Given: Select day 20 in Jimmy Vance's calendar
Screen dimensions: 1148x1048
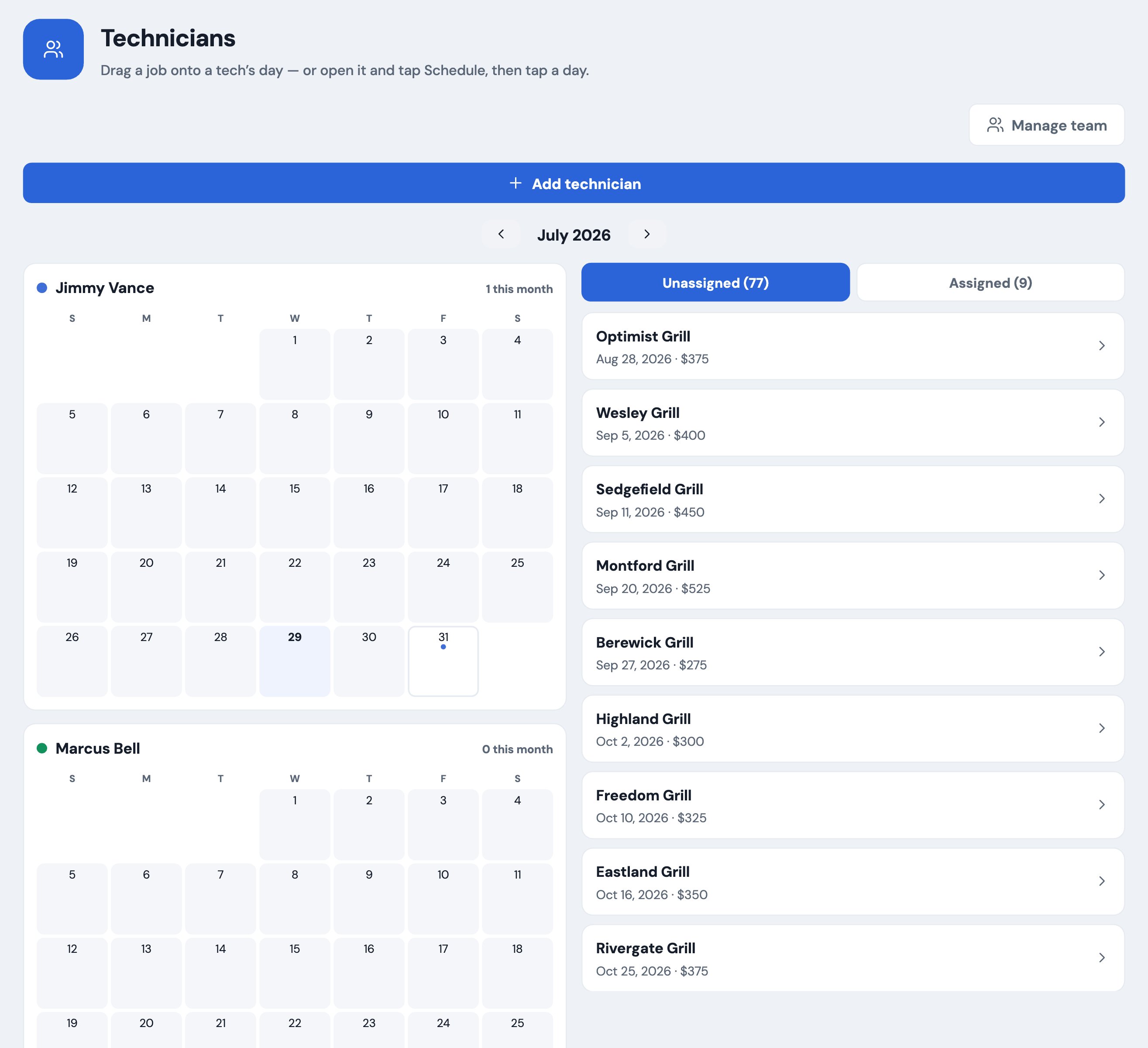Looking at the screenshot, I should pyautogui.click(x=146, y=586).
